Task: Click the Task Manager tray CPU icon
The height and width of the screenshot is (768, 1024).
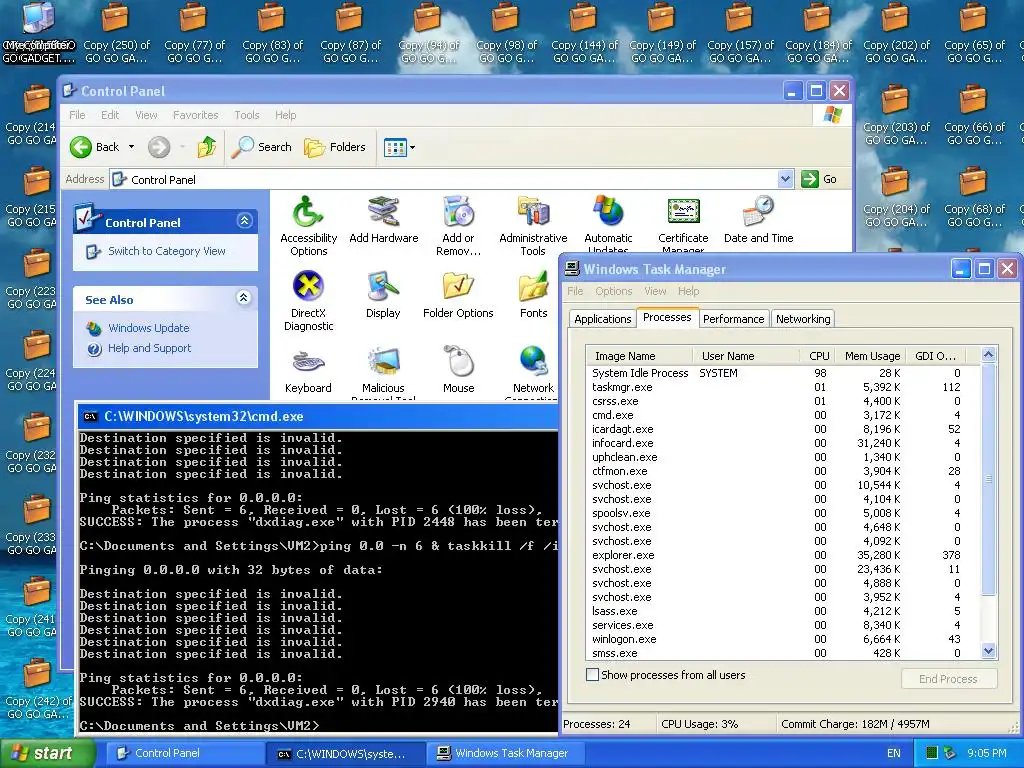Action: pos(932,753)
